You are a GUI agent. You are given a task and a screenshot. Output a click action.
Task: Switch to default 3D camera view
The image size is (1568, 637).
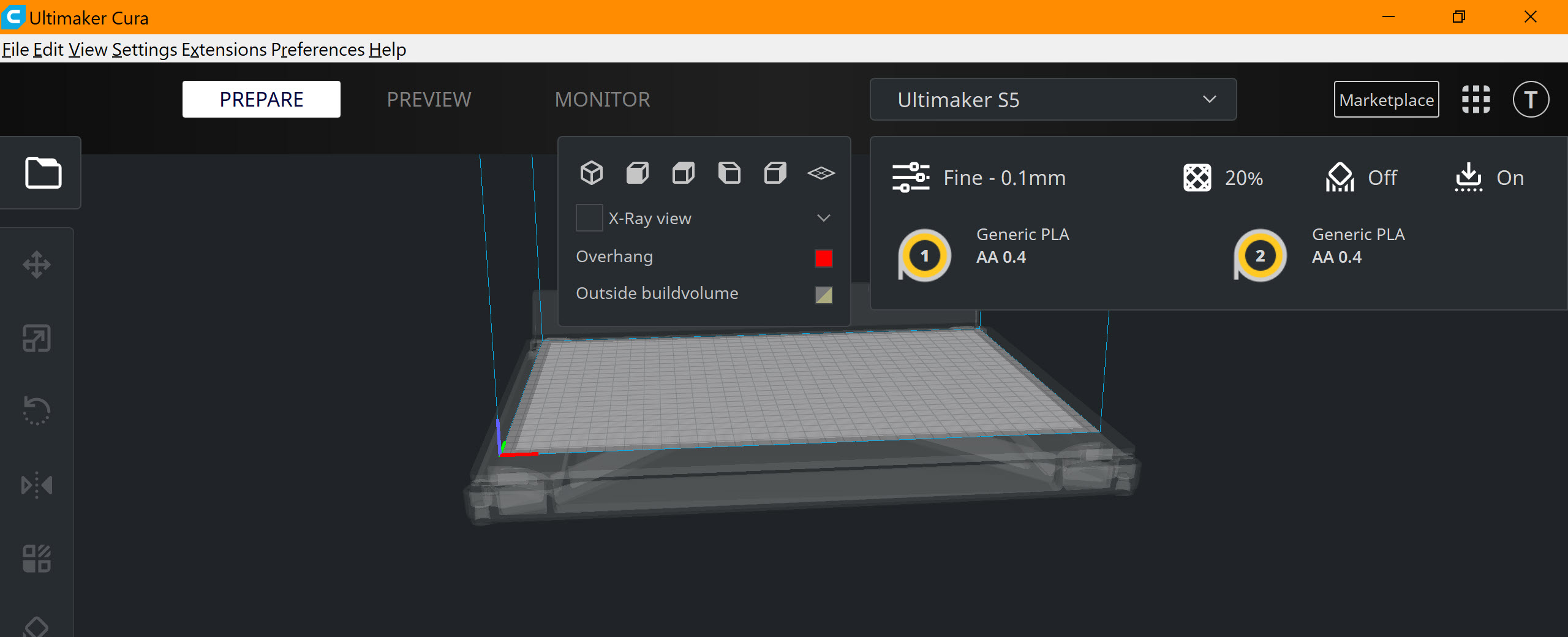pyautogui.click(x=590, y=173)
